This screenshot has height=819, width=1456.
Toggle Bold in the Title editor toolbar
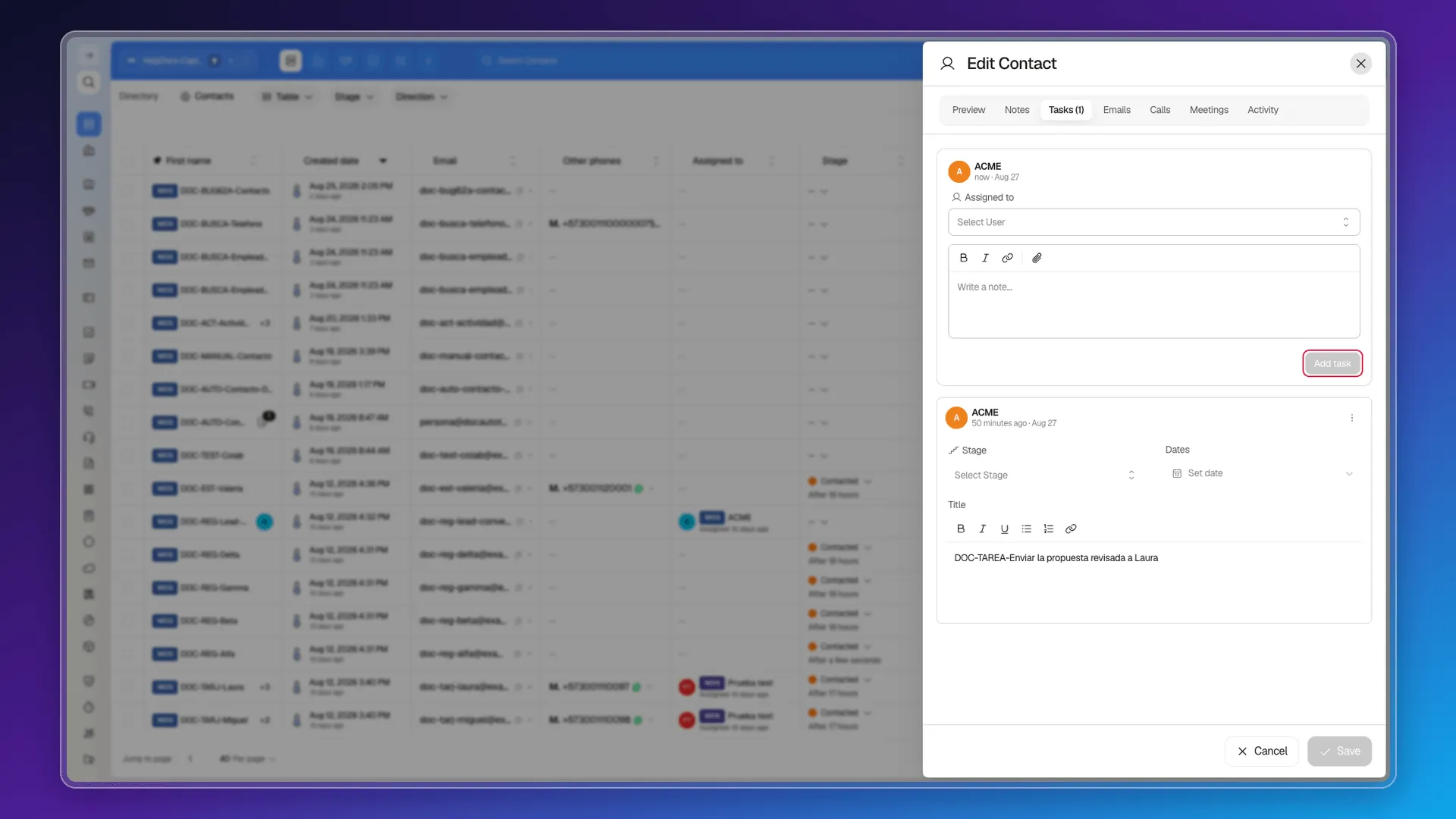[961, 529]
